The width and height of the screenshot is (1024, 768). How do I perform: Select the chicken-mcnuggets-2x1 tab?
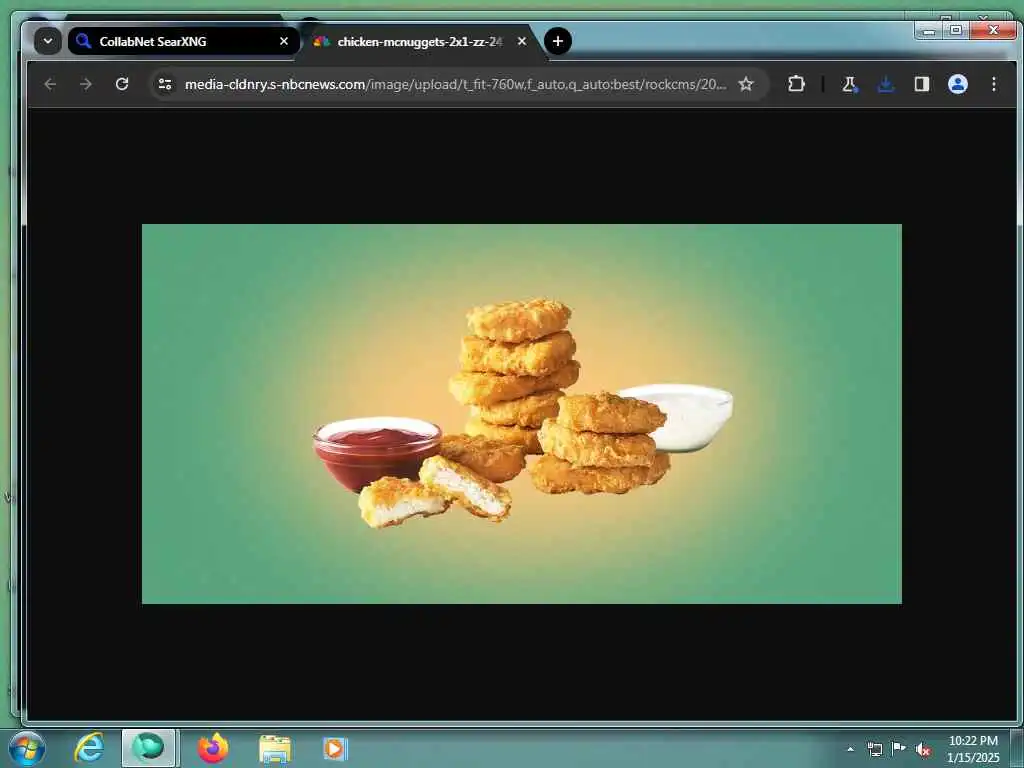[x=420, y=41]
